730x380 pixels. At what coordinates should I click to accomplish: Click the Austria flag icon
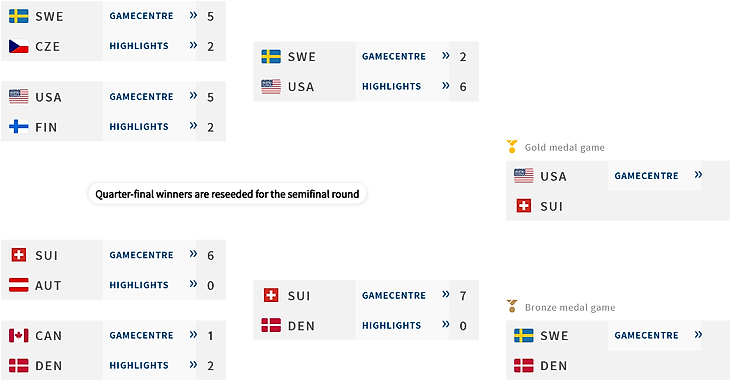[19, 285]
